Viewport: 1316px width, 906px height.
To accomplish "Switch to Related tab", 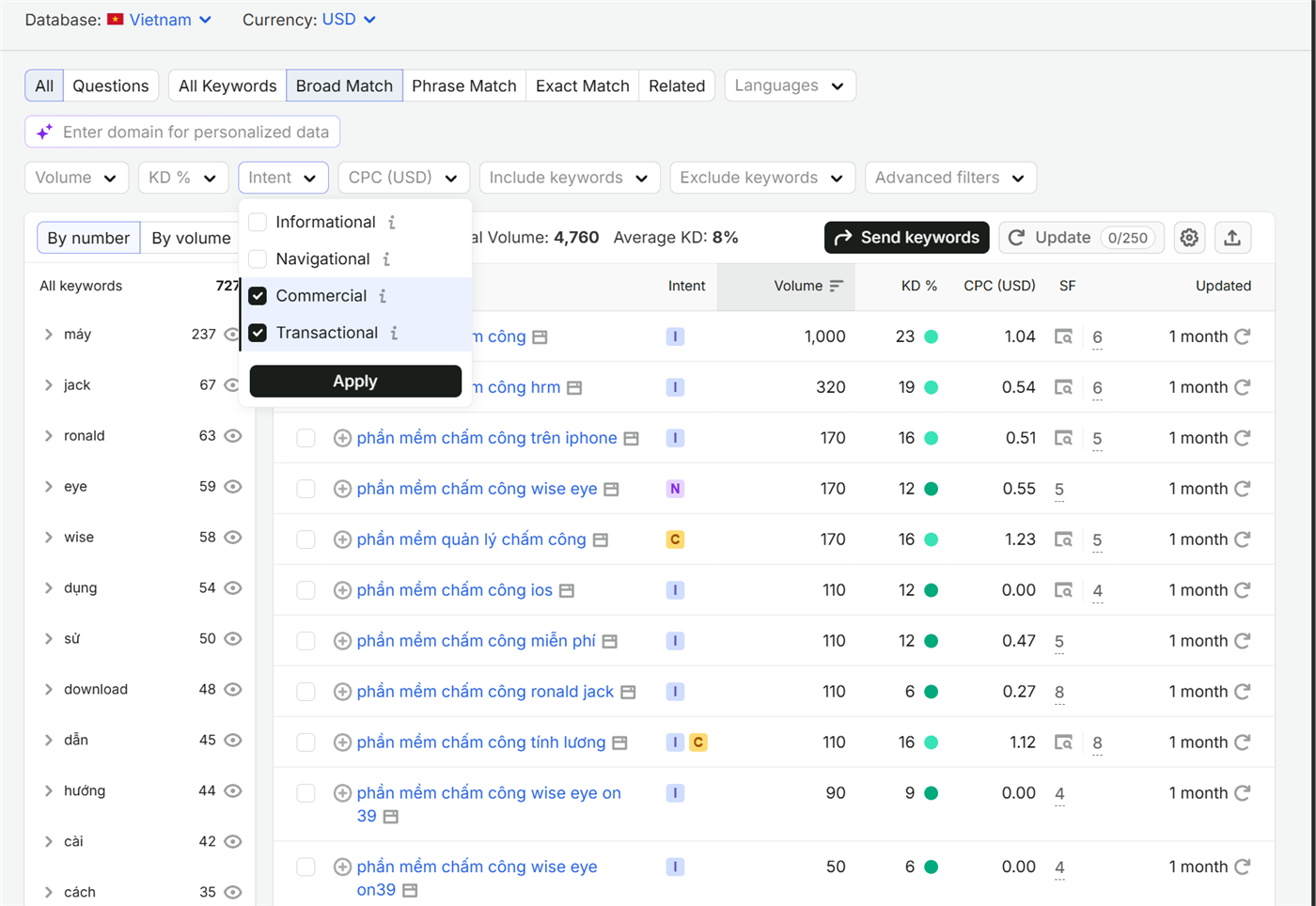I will click(x=677, y=86).
